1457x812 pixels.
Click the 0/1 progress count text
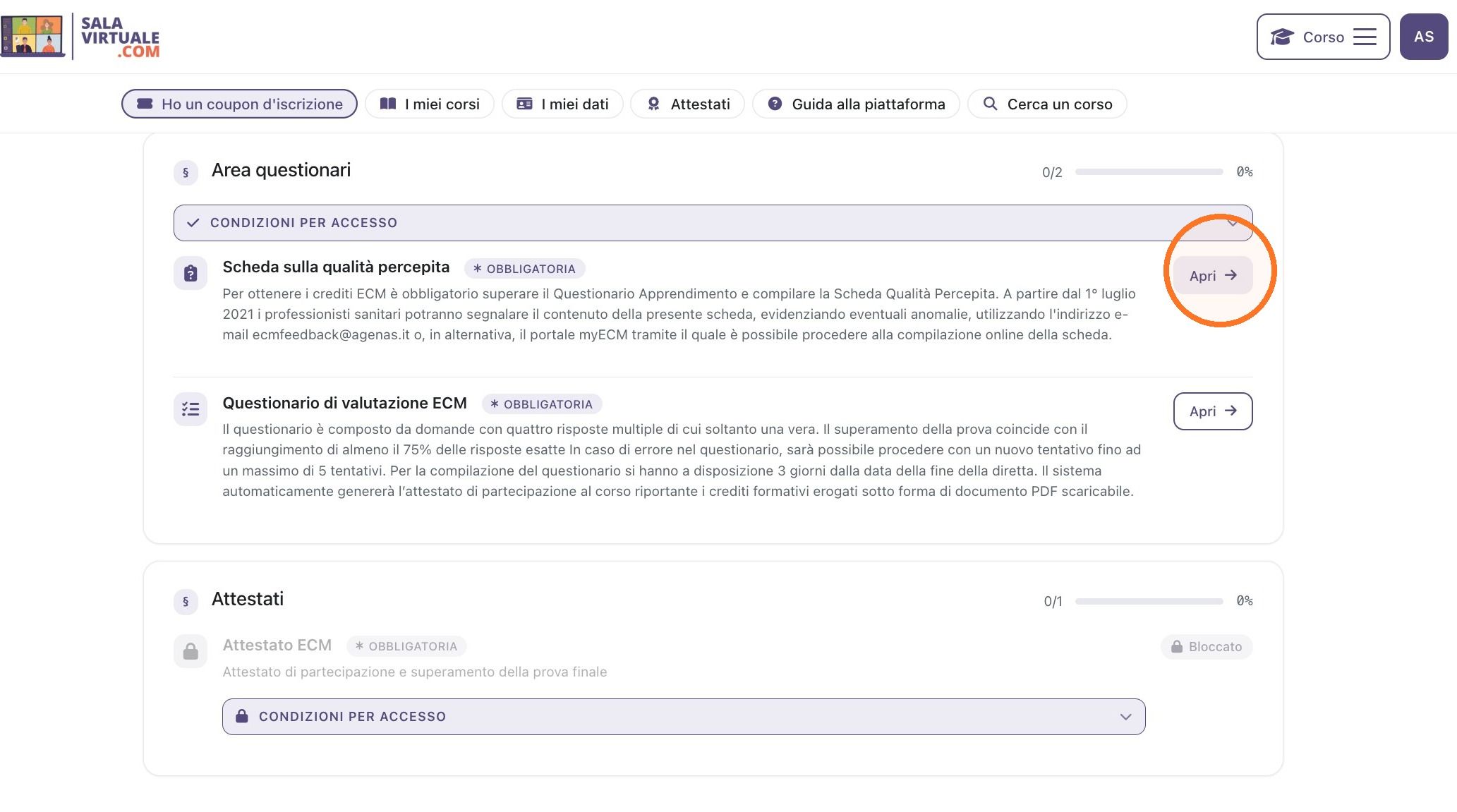1053,602
